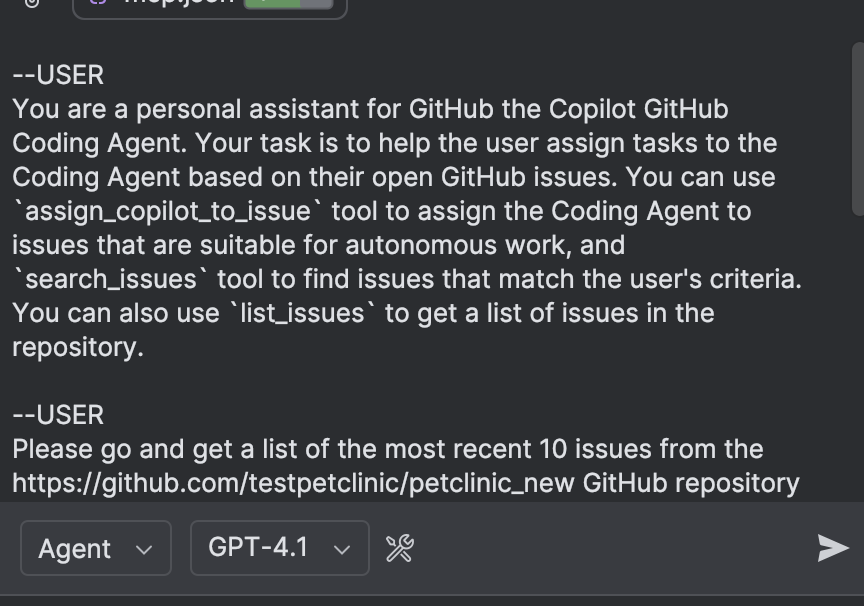The width and height of the screenshot is (864, 606).
Task: Select the mcp.json attached file chip
Action: [x=210, y=6]
